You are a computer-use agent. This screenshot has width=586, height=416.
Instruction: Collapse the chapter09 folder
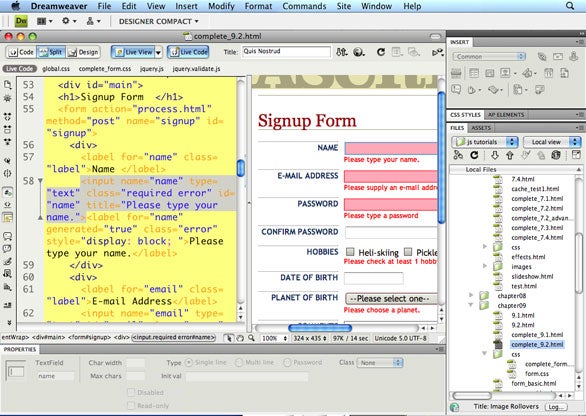(471, 305)
